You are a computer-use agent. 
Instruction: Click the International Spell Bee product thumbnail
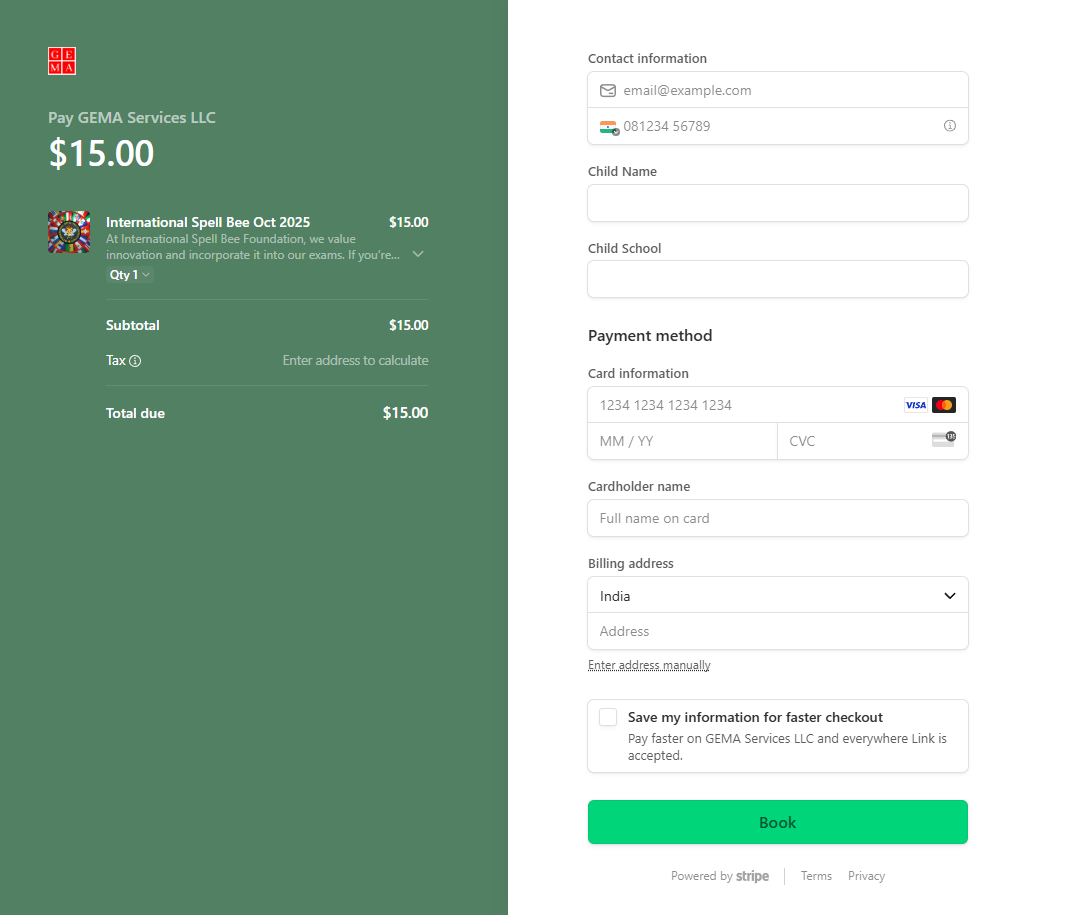(69, 232)
